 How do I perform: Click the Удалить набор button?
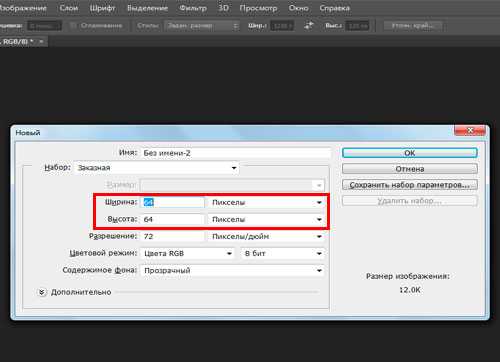(410, 201)
